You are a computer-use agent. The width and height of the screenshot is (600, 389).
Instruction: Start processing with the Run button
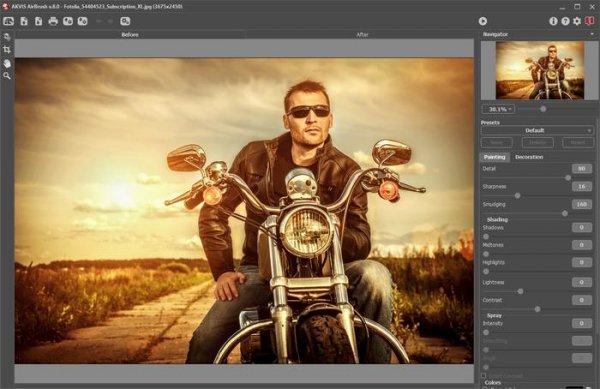click(483, 21)
